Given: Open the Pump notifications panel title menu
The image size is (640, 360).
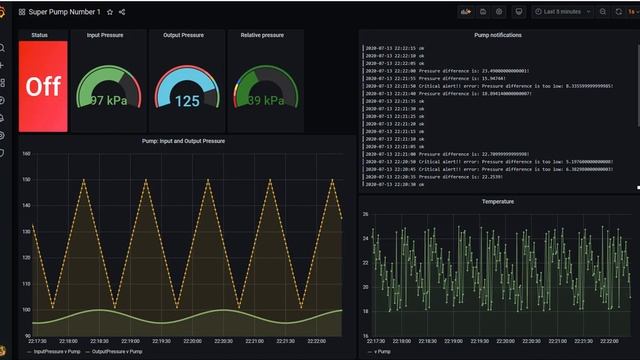Looking at the screenshot, I should coord(498,35).
